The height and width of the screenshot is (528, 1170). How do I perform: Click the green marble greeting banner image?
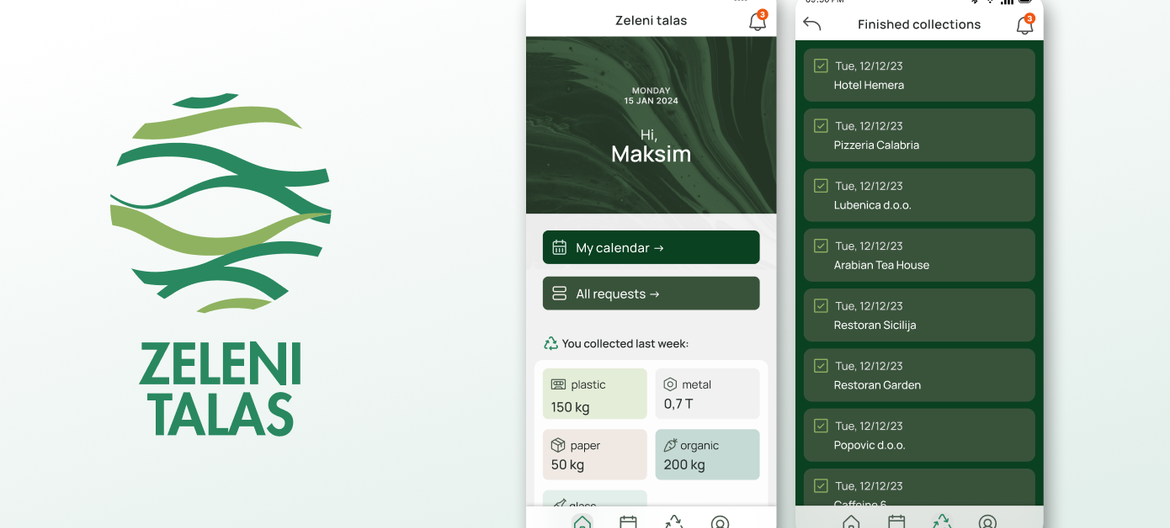coord(651,125)
